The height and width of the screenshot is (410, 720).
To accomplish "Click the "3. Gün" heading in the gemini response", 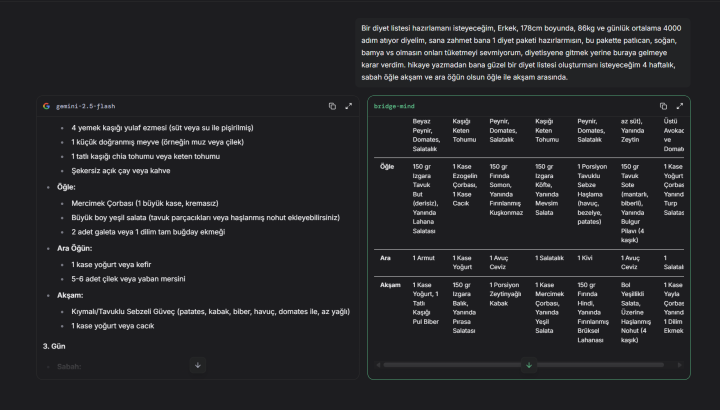I will click(58, 346).
